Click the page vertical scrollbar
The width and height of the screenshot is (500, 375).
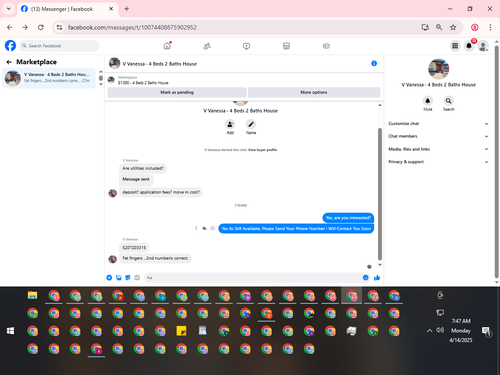[496, 162]
